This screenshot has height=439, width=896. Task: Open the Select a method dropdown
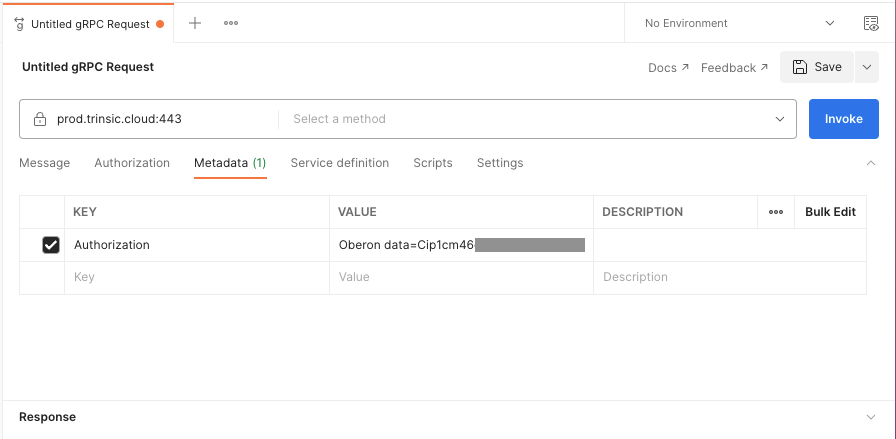point(537,119)
